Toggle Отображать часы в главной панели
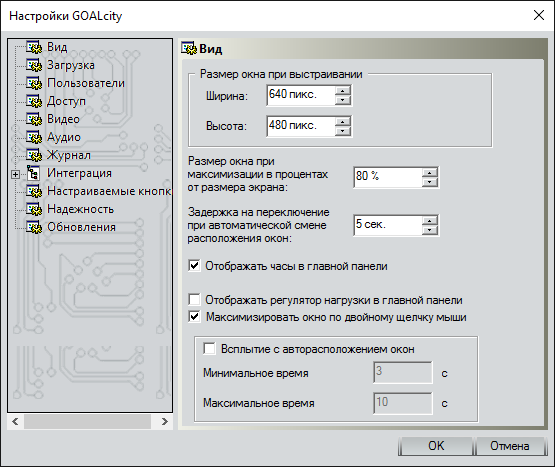Screen dimensions: 555x467 point(194,266)
